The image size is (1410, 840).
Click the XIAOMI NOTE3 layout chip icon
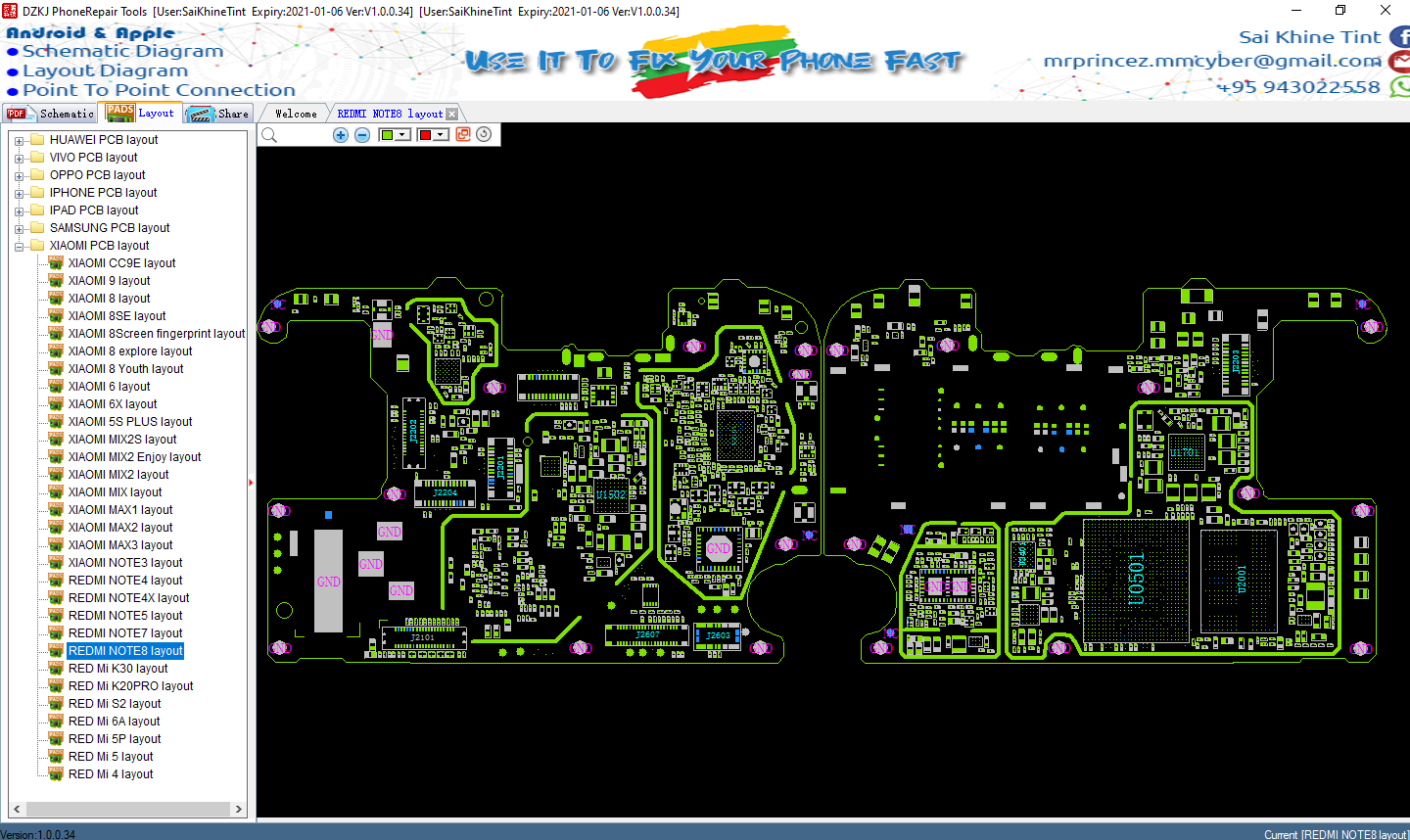click(56, 563)
